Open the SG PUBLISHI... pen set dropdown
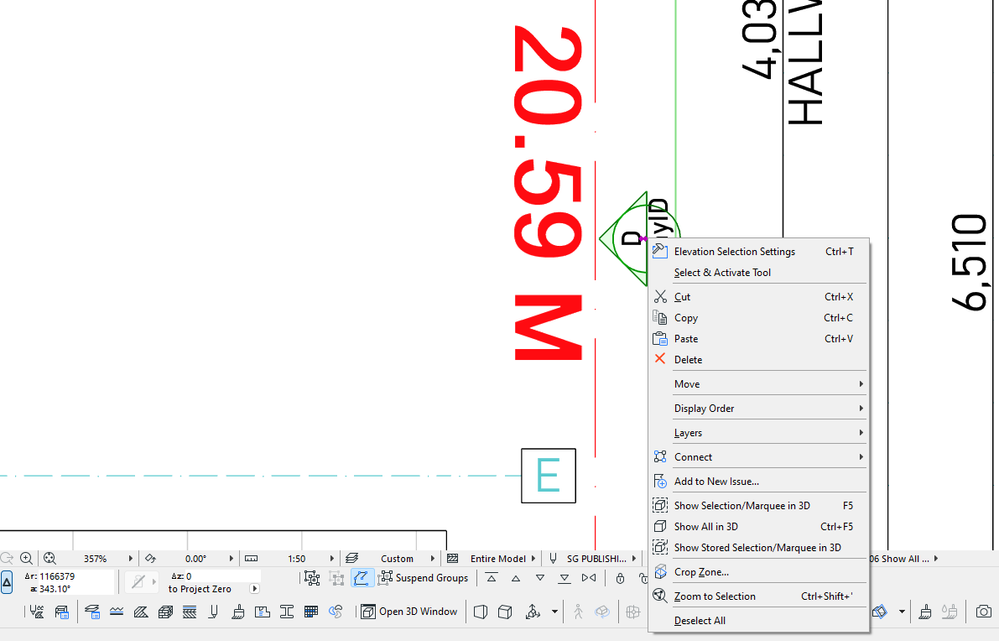Image resolution: width=999 pixels, height=641 pixels. pyautogui.click(x=634, y=559)
